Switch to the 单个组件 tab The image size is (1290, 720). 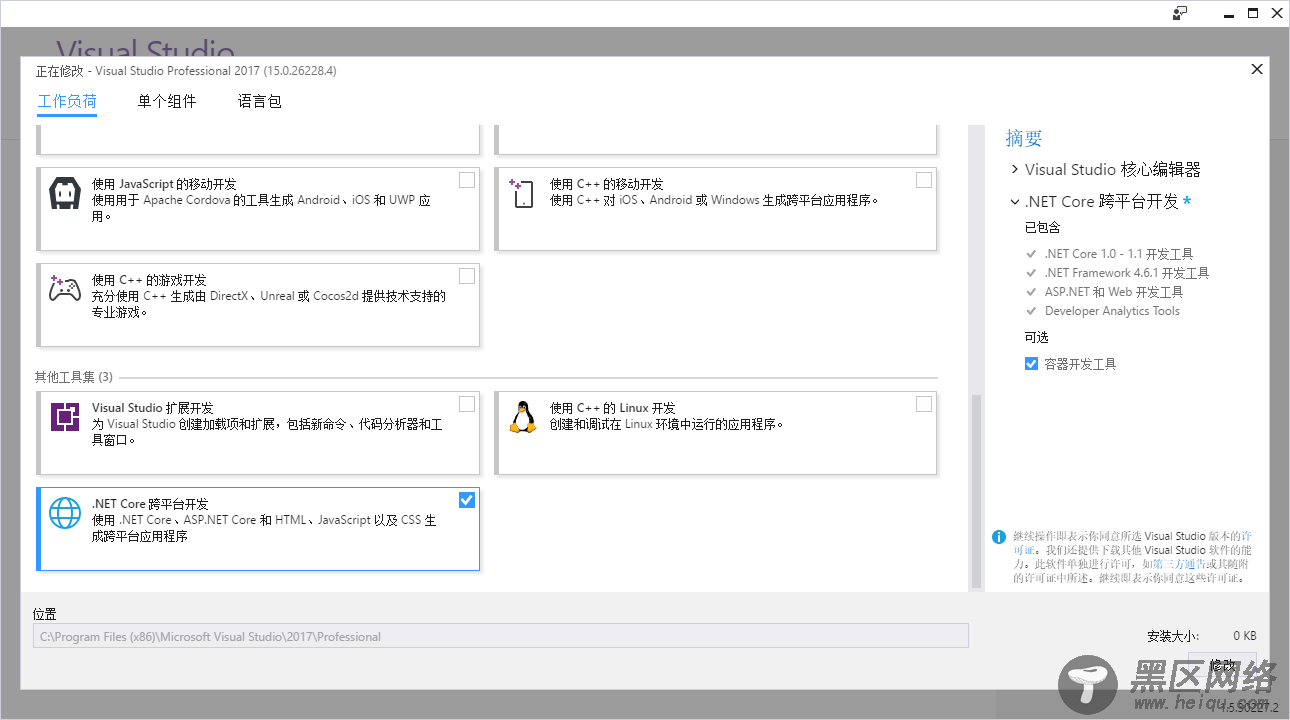[167, 102]
